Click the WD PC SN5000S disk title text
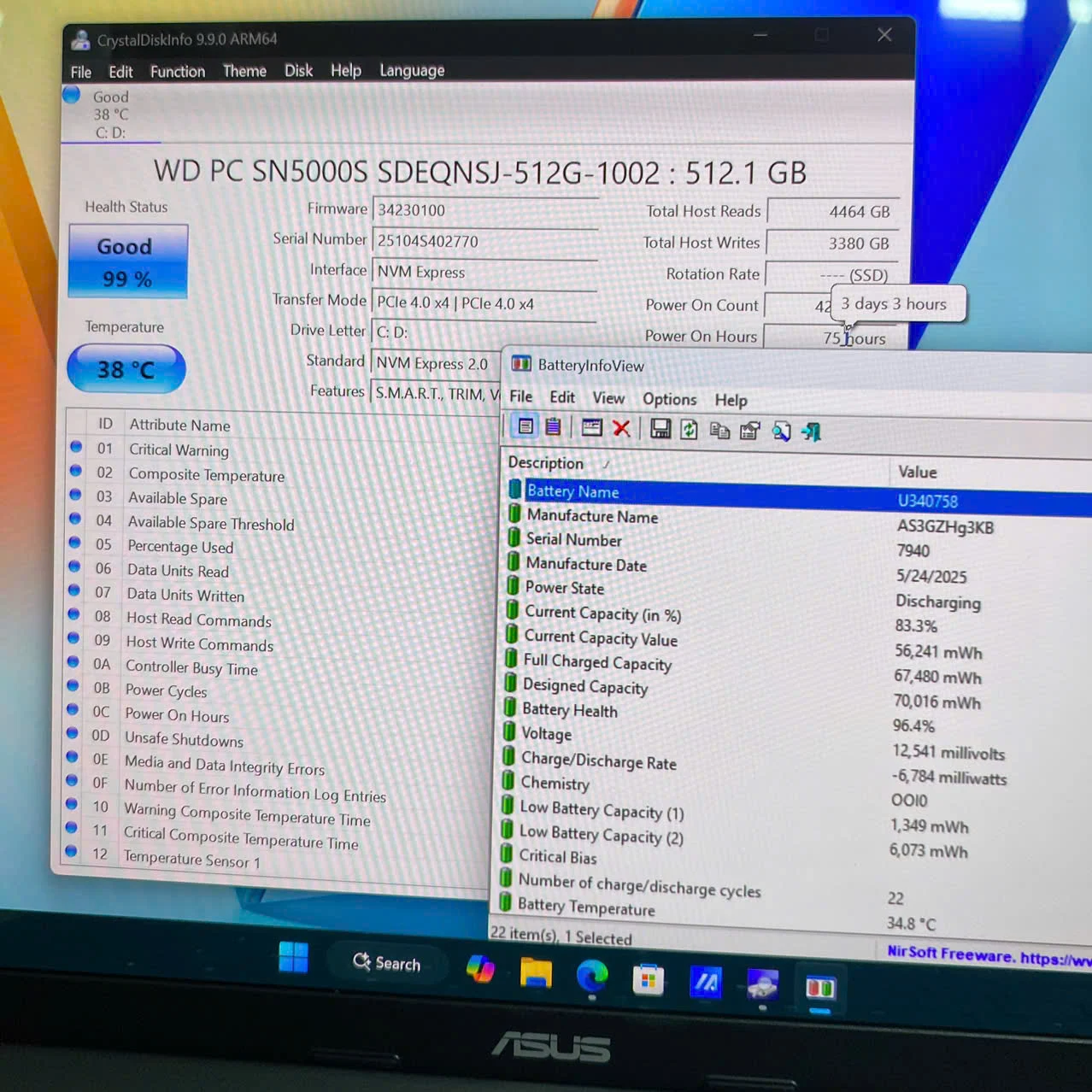 click(x=480, y=173)
